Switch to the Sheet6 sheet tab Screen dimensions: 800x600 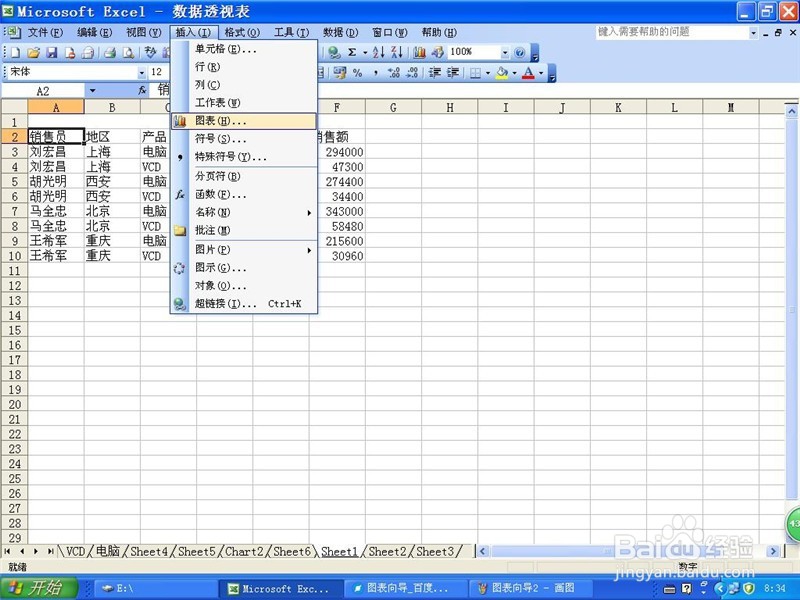click(x=292, y=552)
